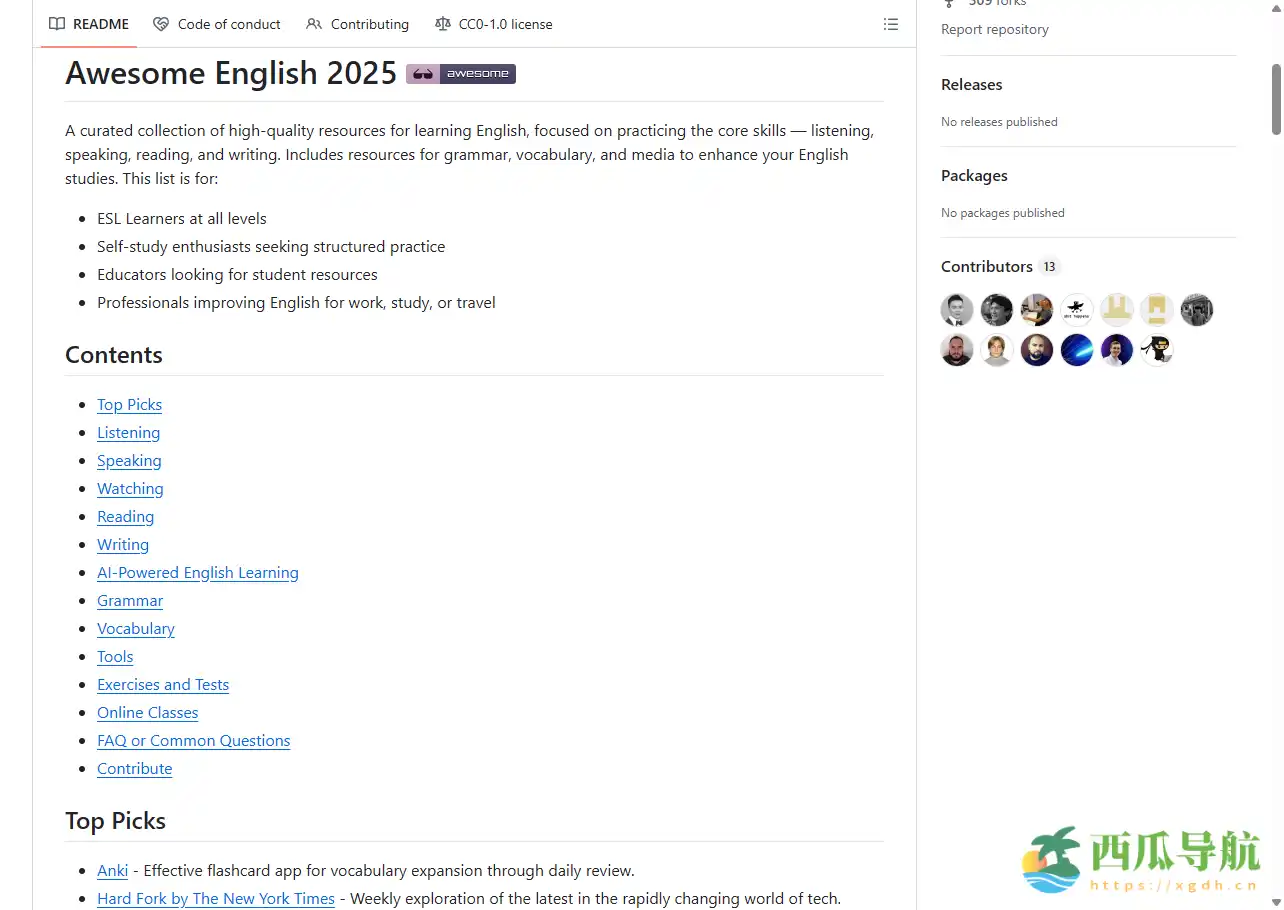Open the README outline list icon
Image resolution: width=1284 pixels, height=910 pixels.
[890, 24]
